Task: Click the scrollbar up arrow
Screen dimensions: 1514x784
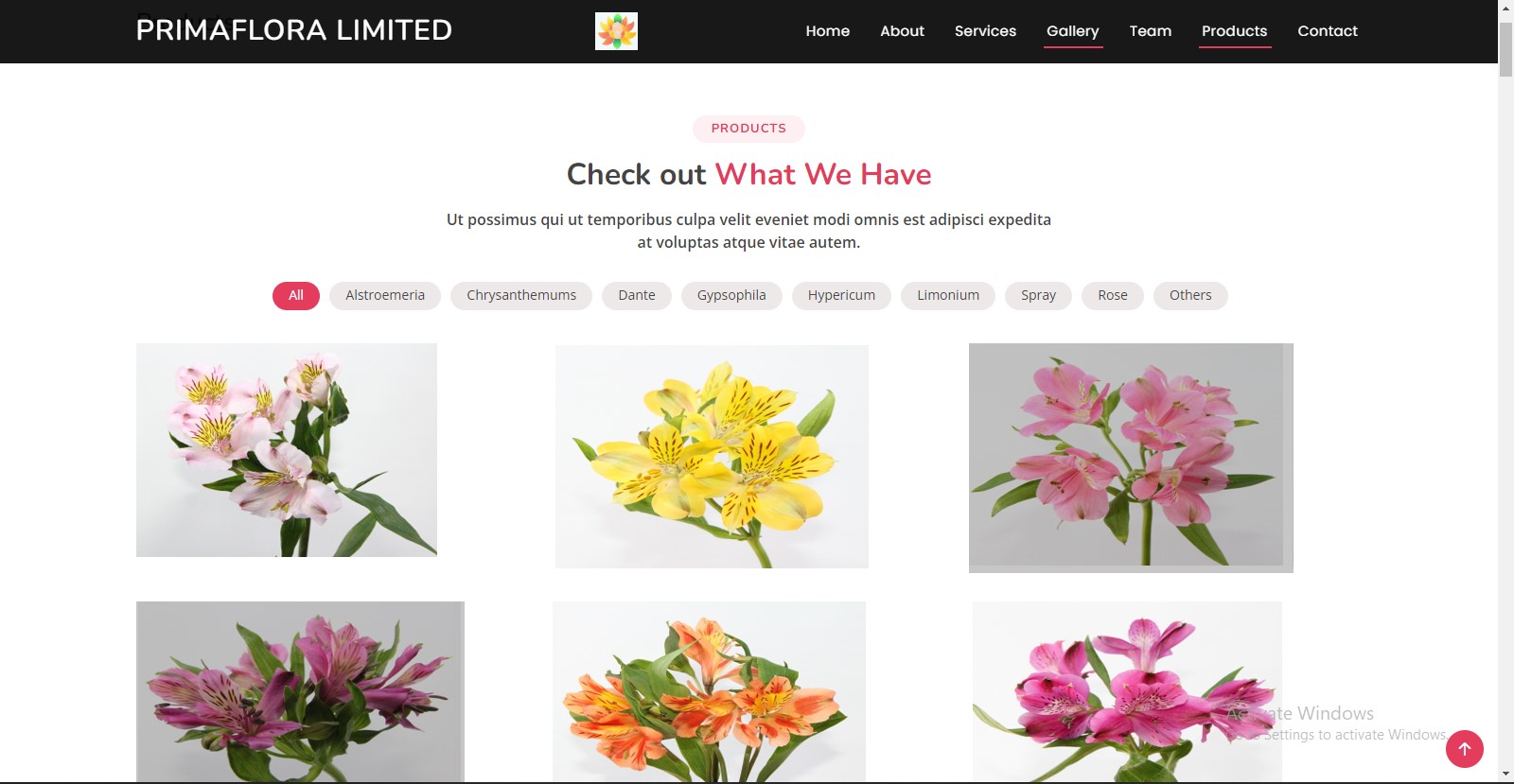Action: 1505,8
